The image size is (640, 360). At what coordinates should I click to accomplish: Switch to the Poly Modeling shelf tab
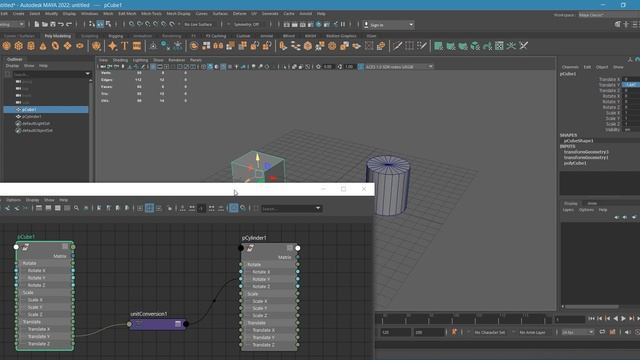click(x=58, y=36)
